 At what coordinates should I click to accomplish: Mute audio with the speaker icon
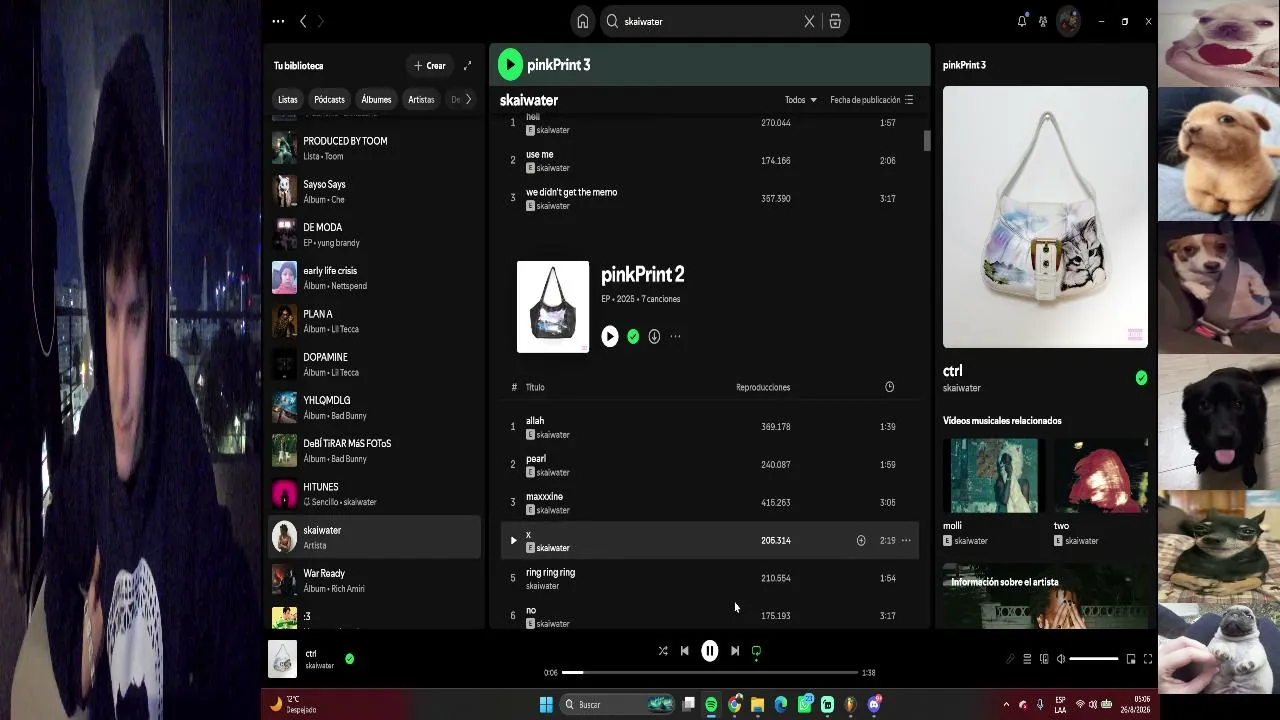(1061, 659)
